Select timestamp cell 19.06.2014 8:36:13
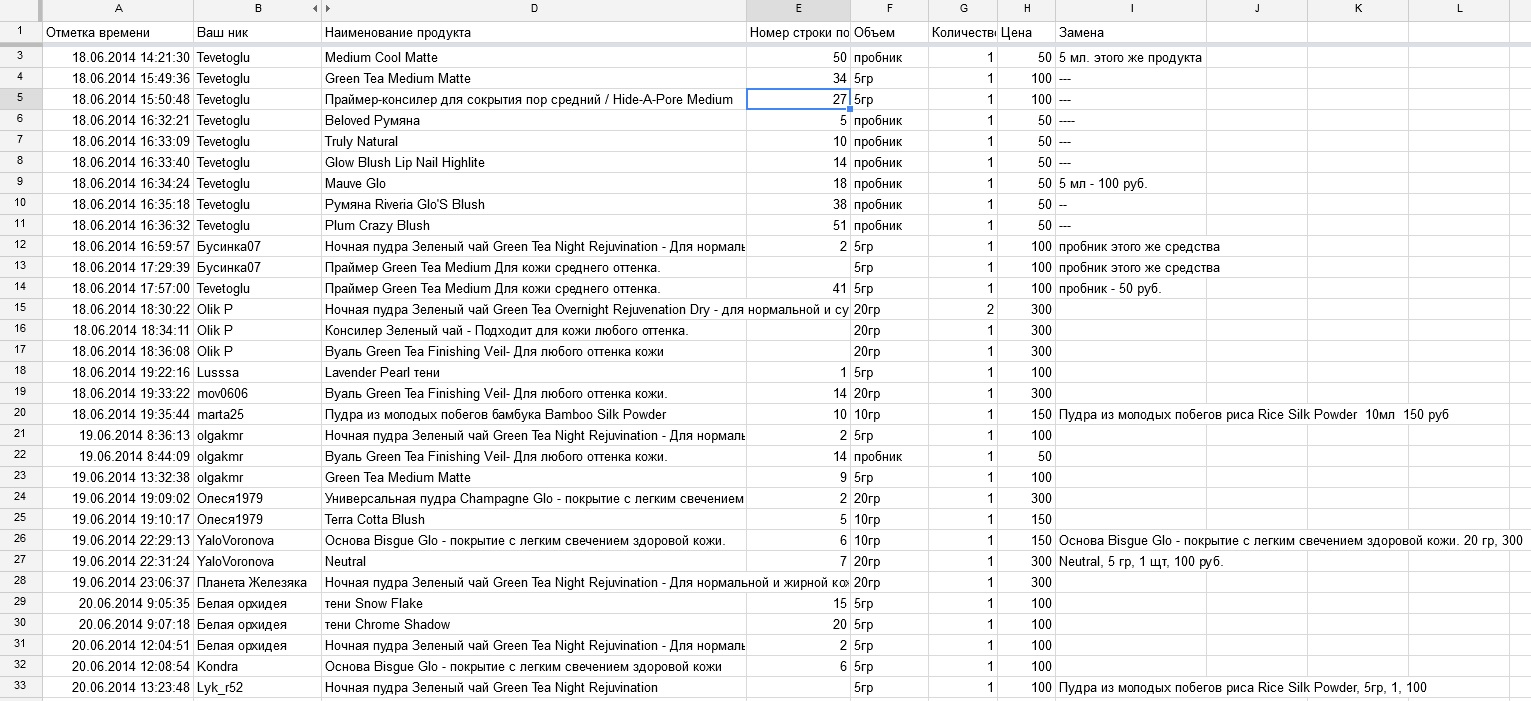This screenshot has height=701, width=1531. point(118,435)
